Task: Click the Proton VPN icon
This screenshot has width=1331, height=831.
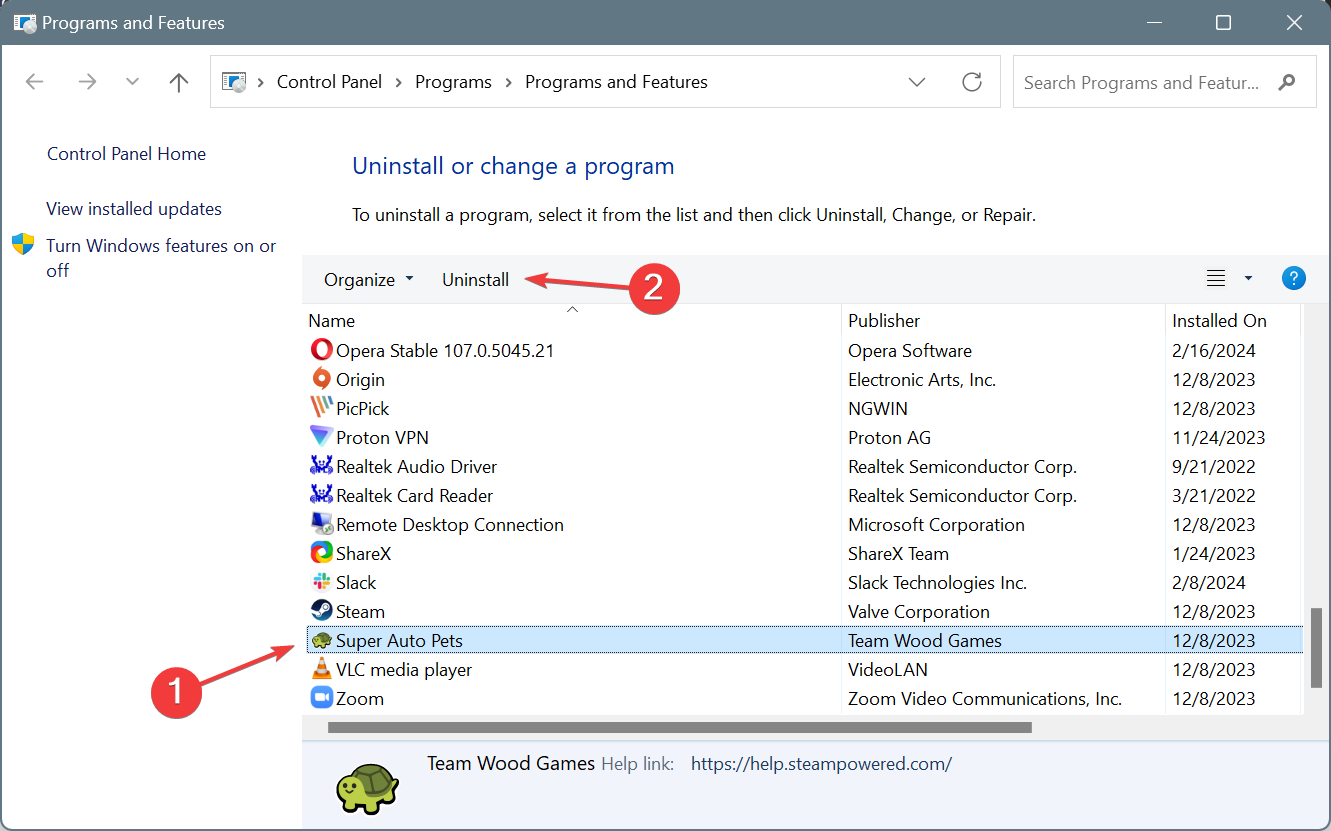Action: [322, 437]
